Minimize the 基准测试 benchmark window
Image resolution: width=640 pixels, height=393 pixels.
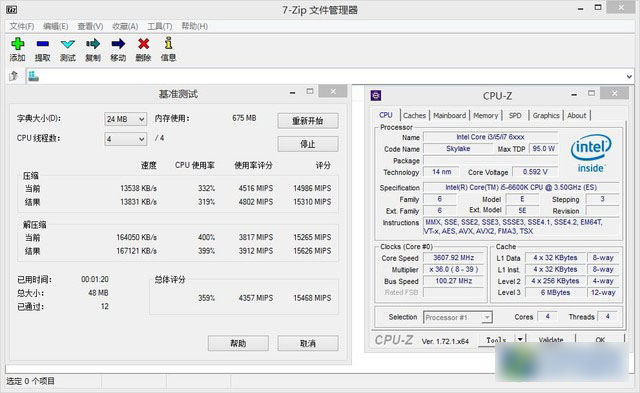(292, 92)
